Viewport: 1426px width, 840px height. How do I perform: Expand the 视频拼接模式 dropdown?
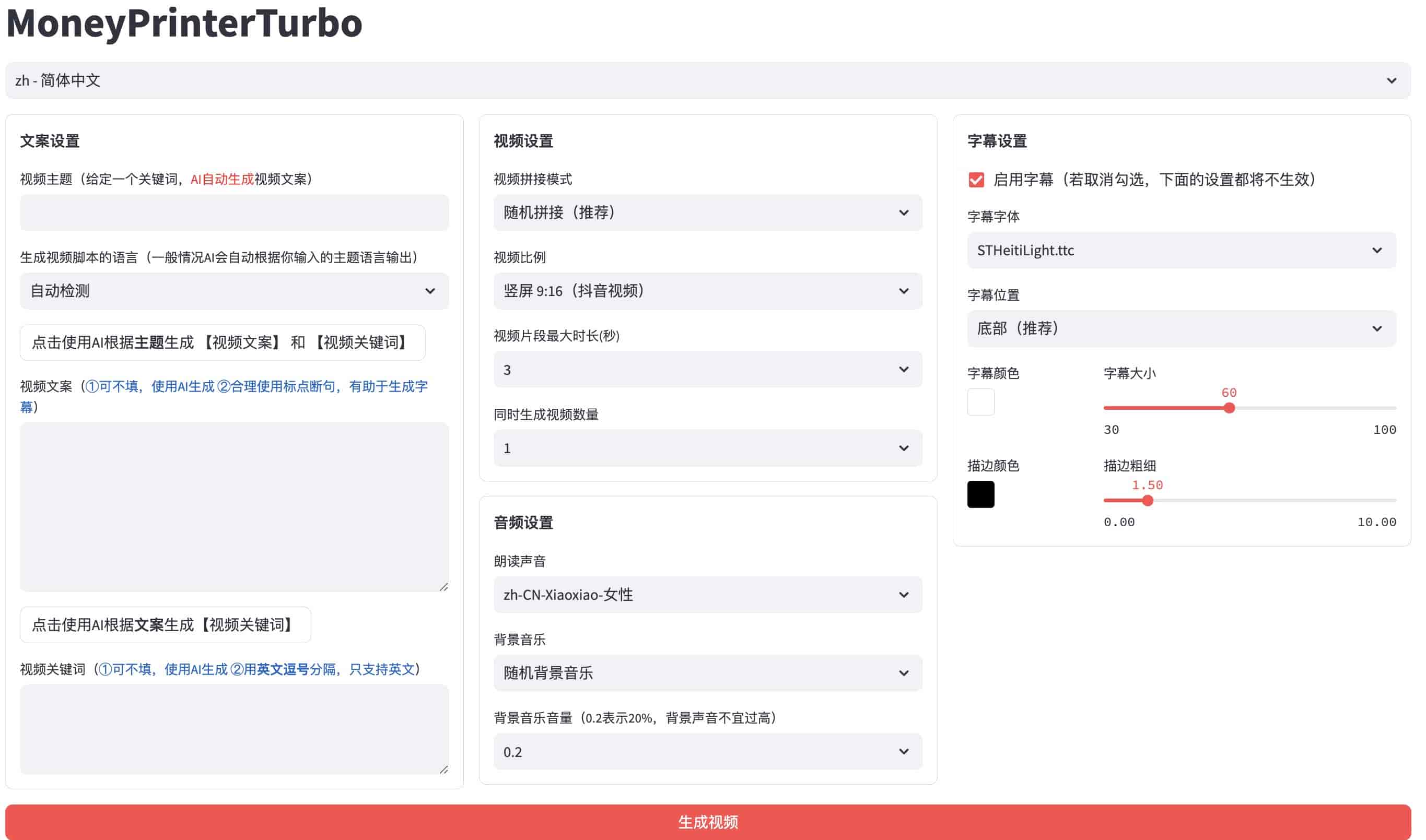pos(708,213)
